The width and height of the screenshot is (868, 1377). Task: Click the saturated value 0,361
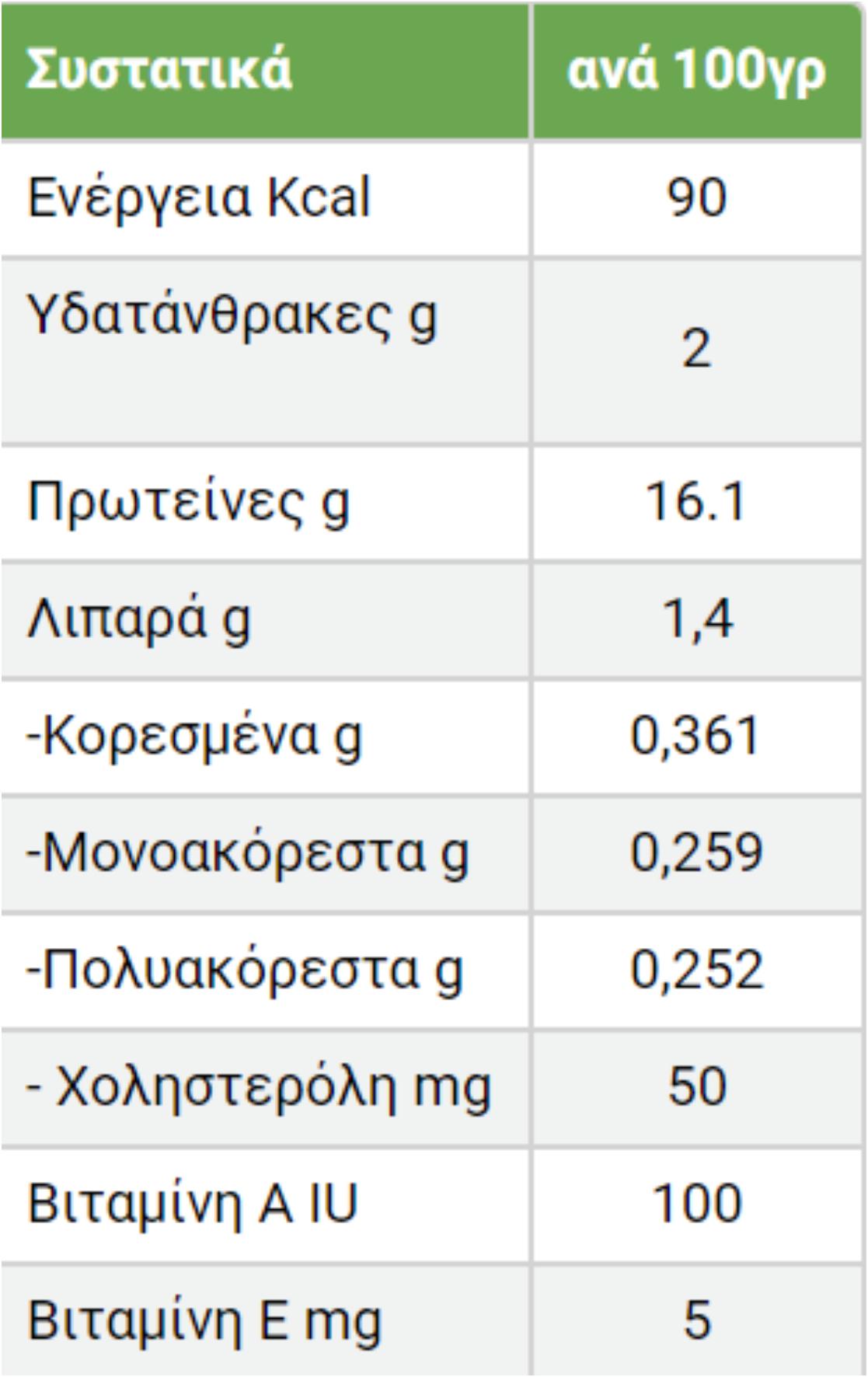695,737
